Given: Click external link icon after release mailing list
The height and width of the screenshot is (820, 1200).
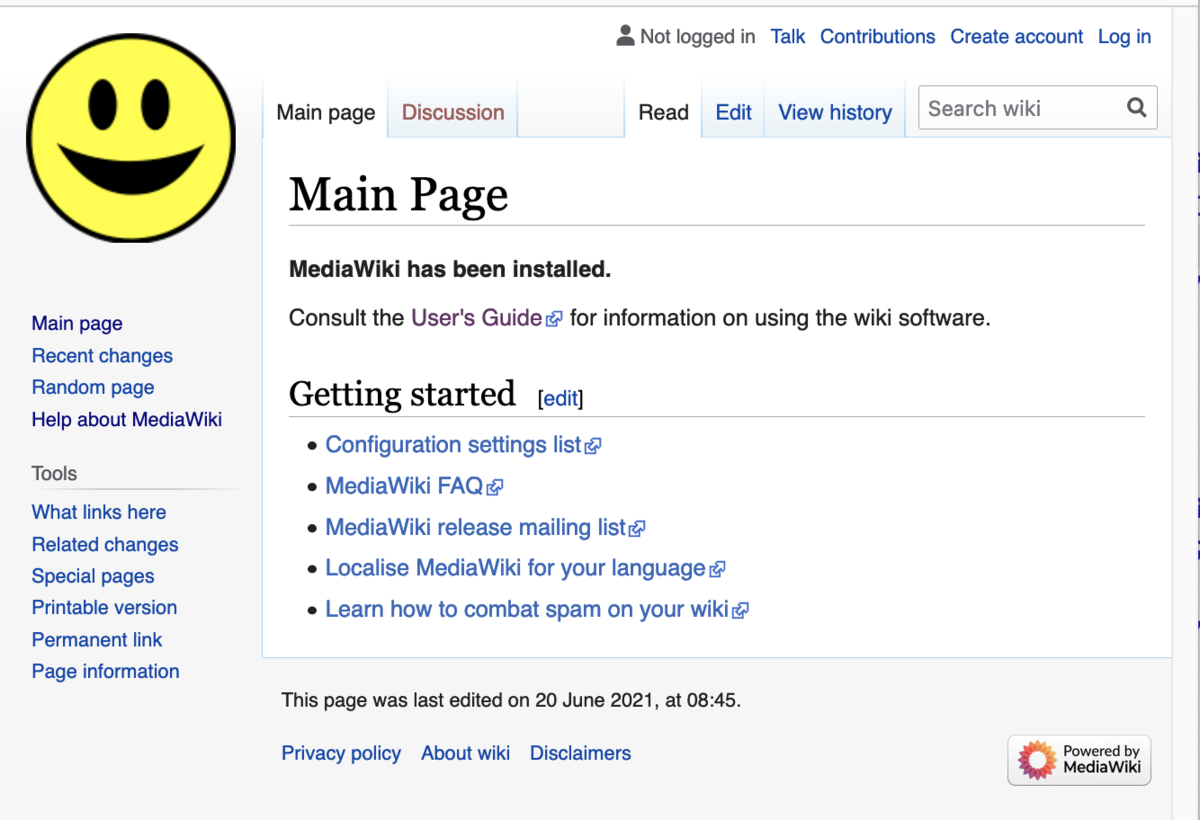Looking at the screenshot, I should (637, 528).
